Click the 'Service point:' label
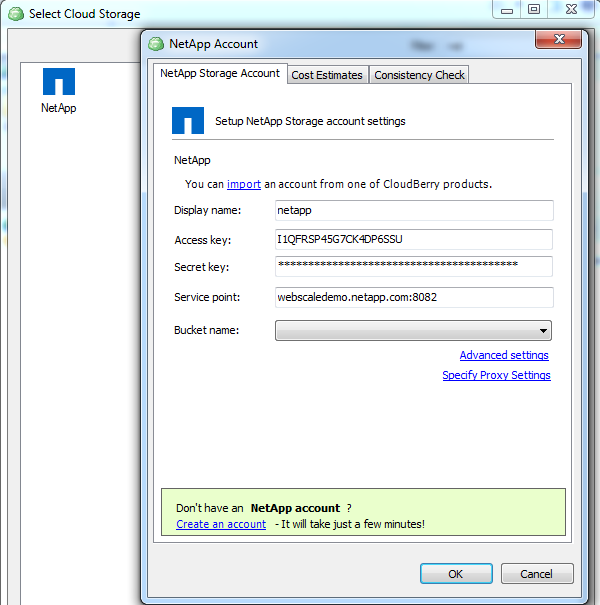Image resolution: width=600 pixels, height=605 pixels. pyautogui.click(x=207, y=297)
